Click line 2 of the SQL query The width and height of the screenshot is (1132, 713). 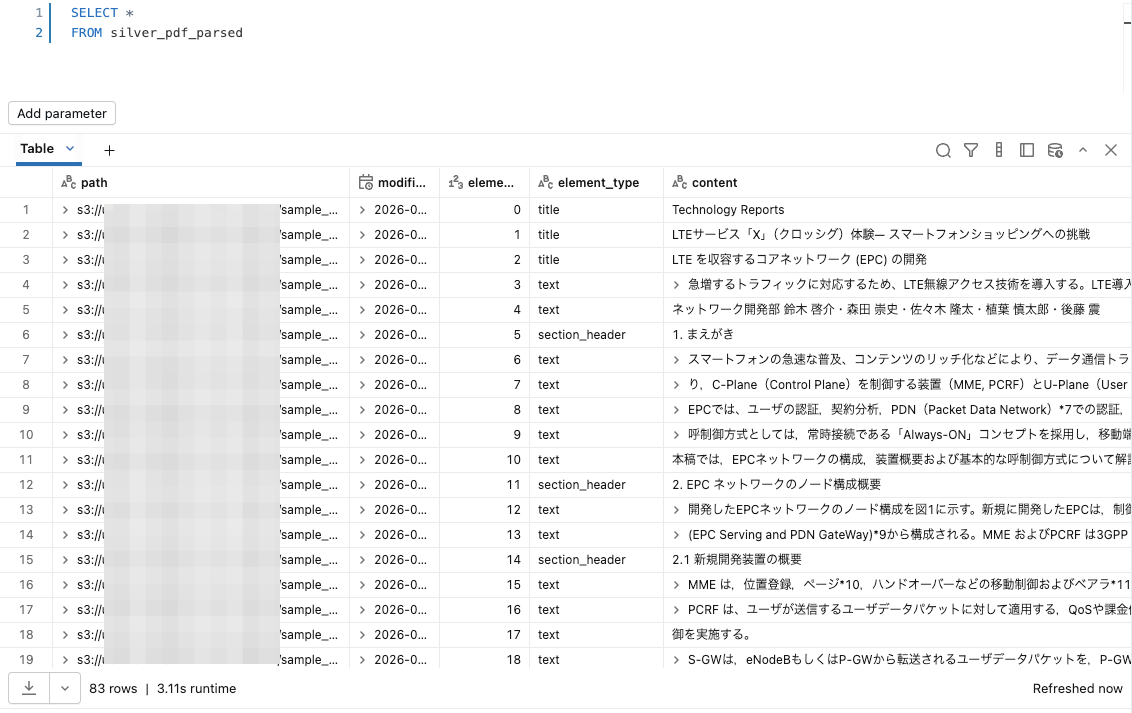coord(157,32)
